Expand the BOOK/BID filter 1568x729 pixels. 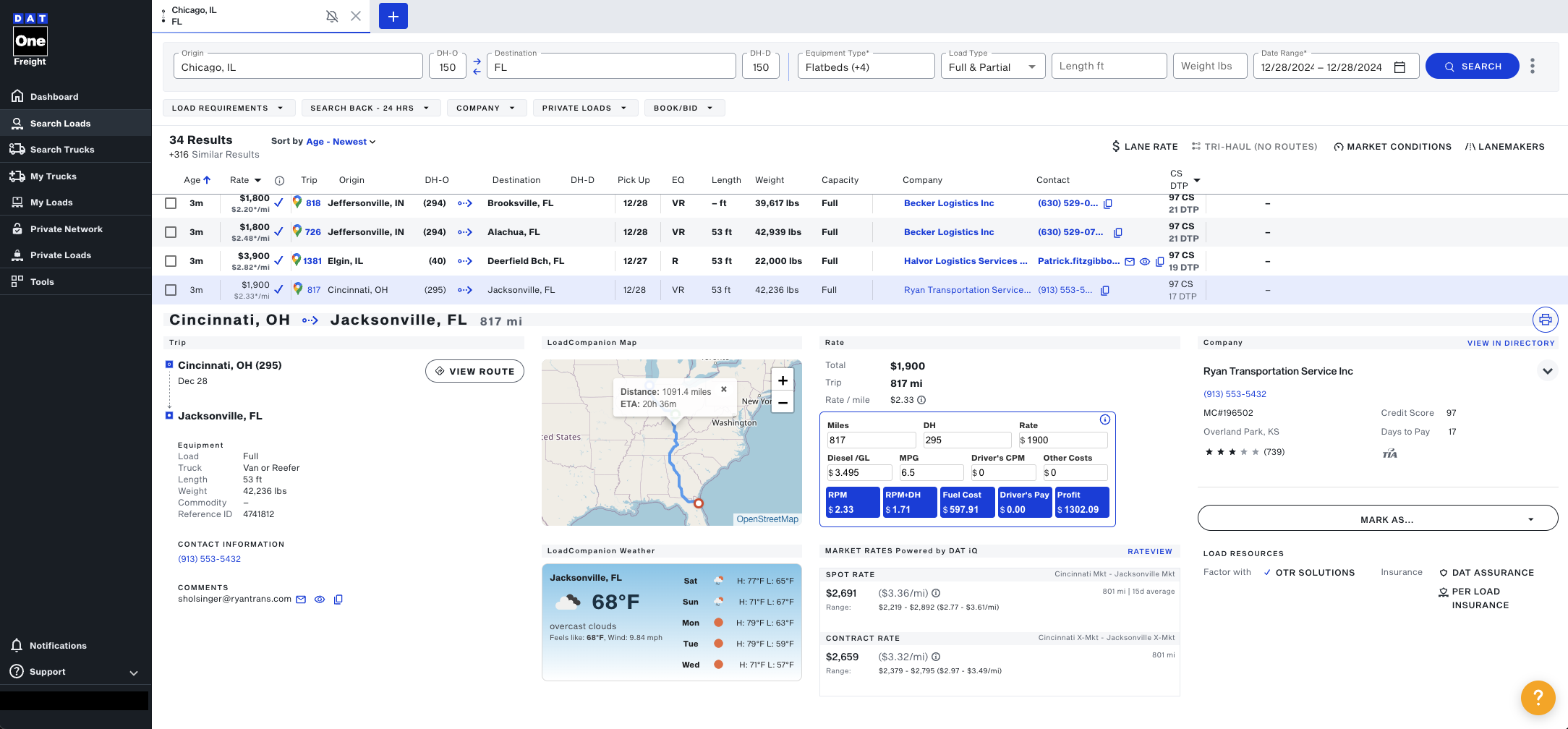pyautogui.click(x=684, y=108)
